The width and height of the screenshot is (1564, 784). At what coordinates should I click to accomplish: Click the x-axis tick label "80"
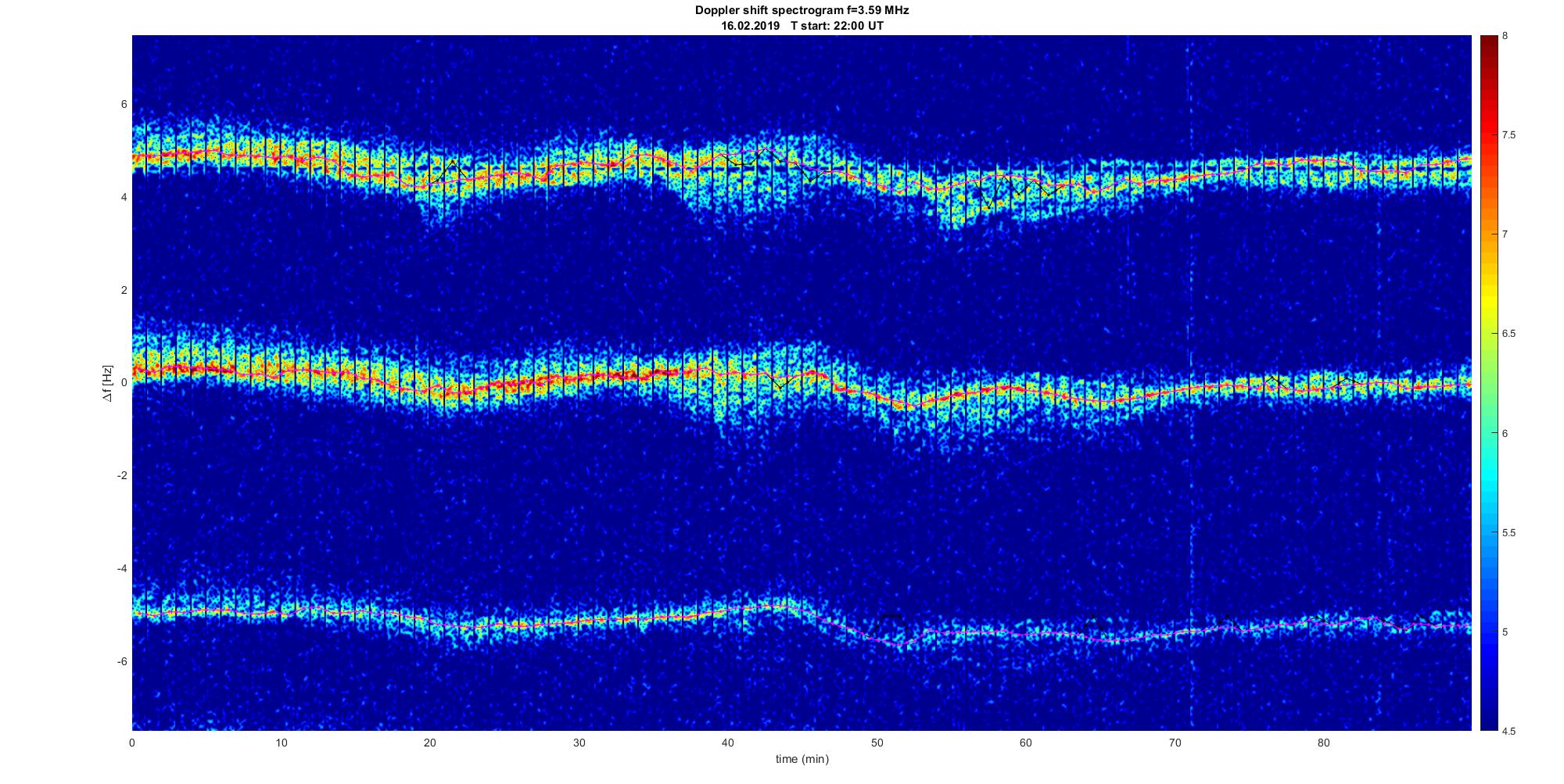(1323, 743)
